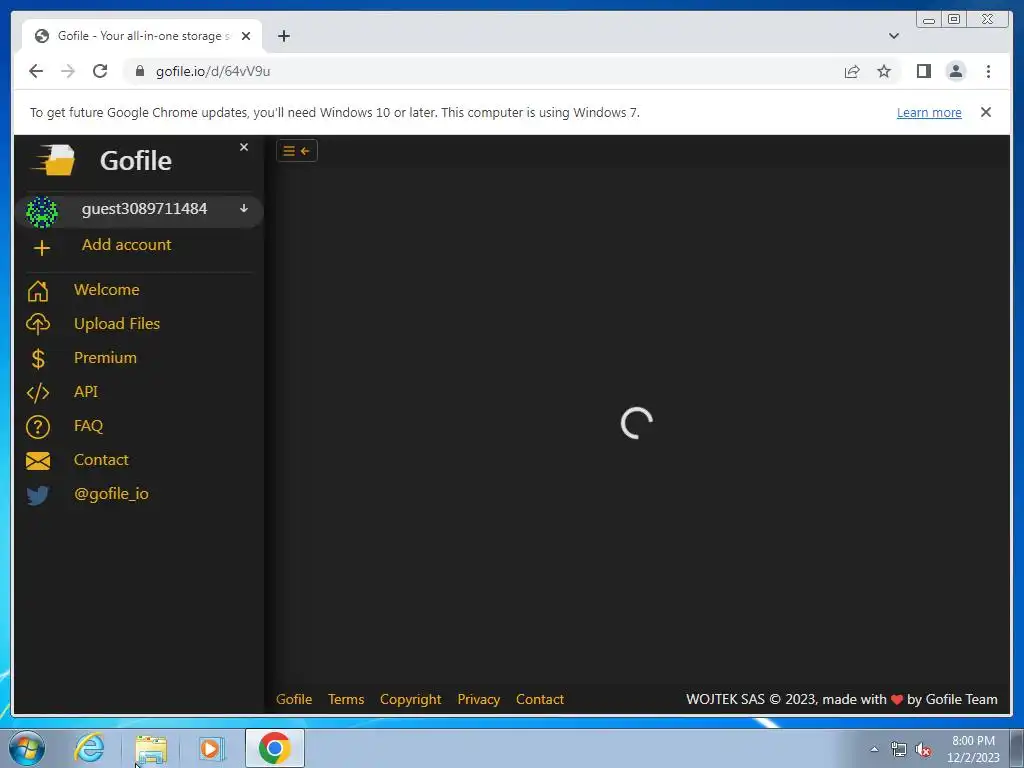The height and width of the screenshot is (768, 1024).
Task: Open Windows Explorer from the taskbar
Action: [x=151, y=750]
